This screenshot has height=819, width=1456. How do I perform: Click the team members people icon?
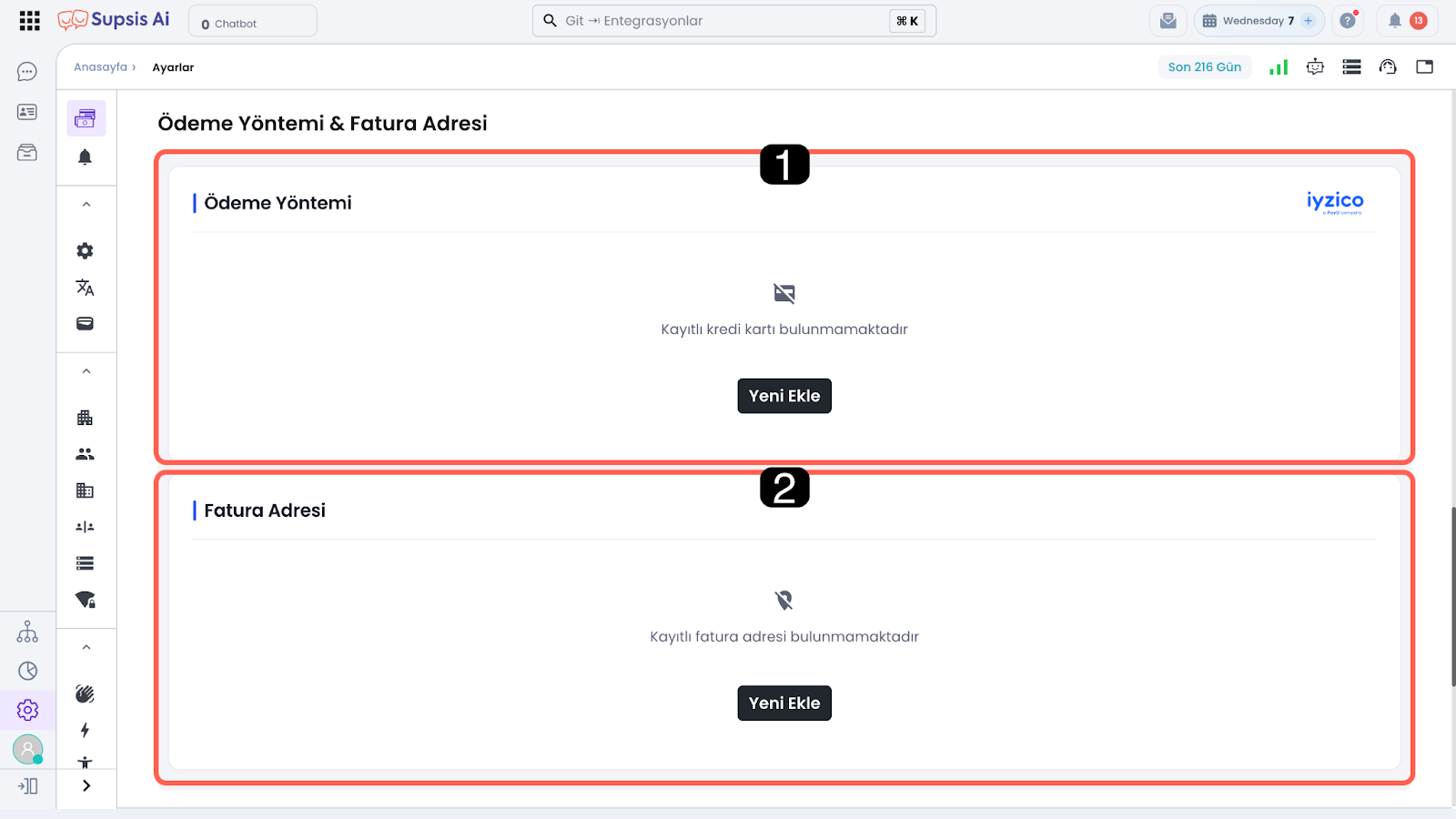click(85, 454)
